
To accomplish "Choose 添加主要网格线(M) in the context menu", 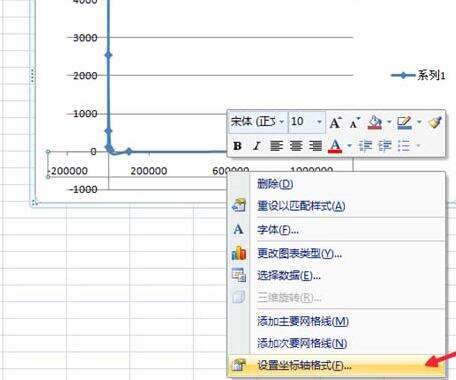I will pyautogui.click(x=336, y=321).
